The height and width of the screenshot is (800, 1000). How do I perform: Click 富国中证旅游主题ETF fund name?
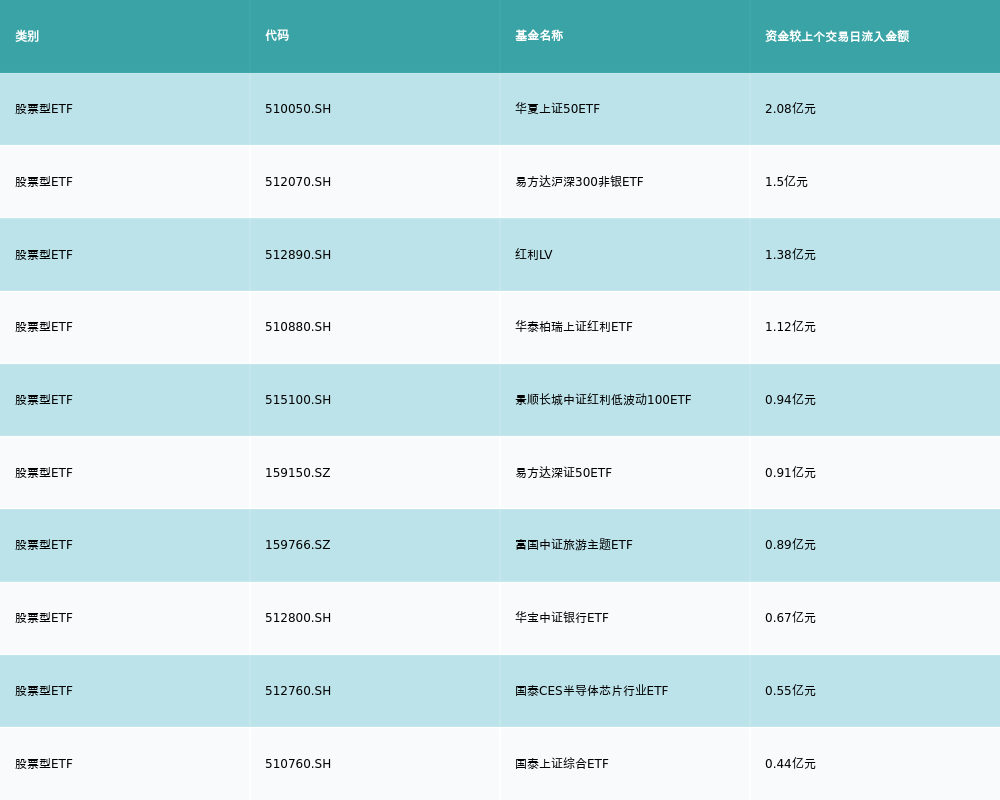point(574,545)
